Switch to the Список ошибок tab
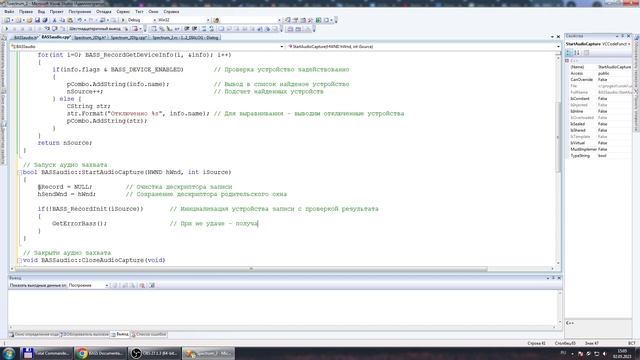 [x=149, y=334]
